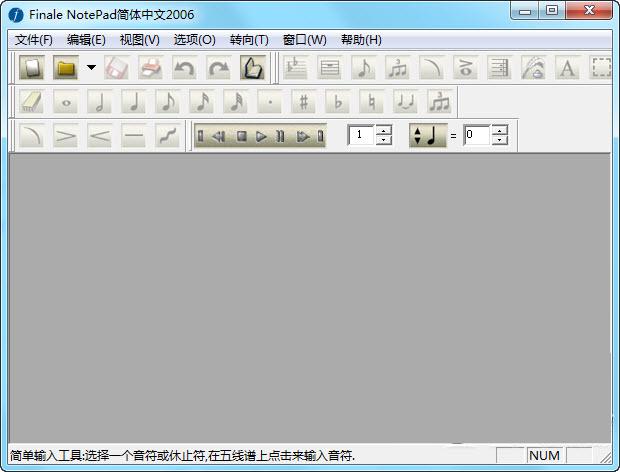The width and height of the screenshot is (620, 472).
Task: Stop playback with the square button
Action: (x=242, y=136)
